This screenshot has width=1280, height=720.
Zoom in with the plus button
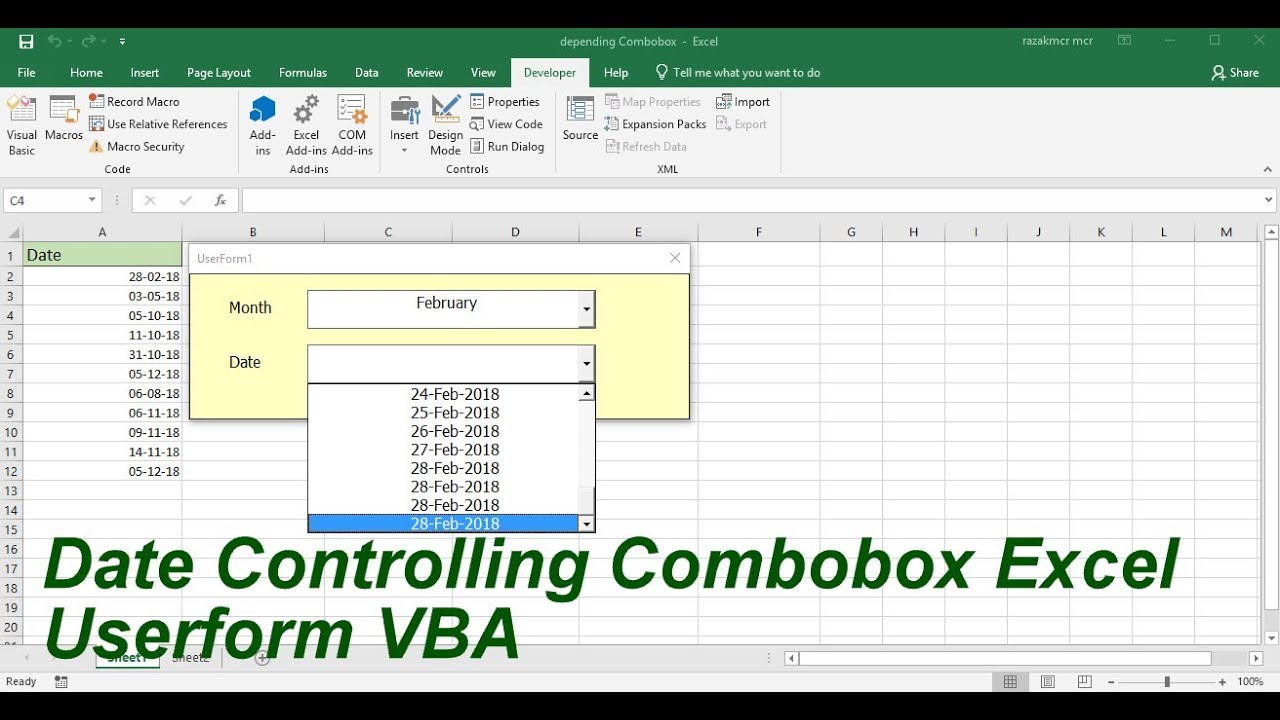coord(1222,682)
